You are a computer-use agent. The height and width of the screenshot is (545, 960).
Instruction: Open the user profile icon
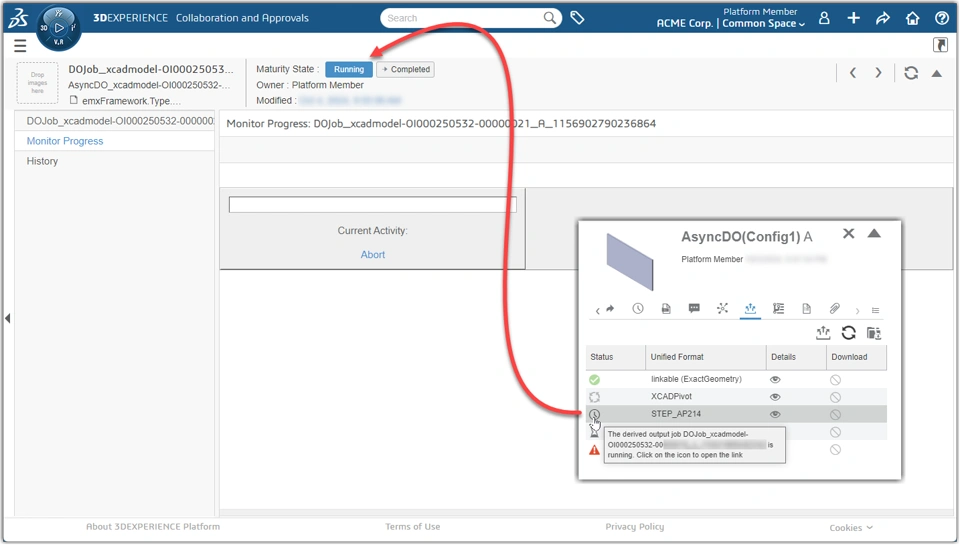(824, 18)
